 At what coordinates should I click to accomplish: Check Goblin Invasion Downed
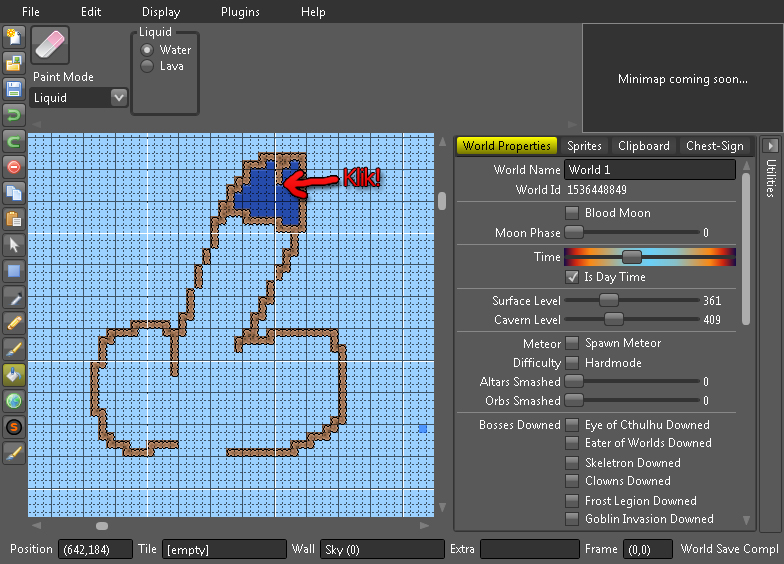coord(572,519)
